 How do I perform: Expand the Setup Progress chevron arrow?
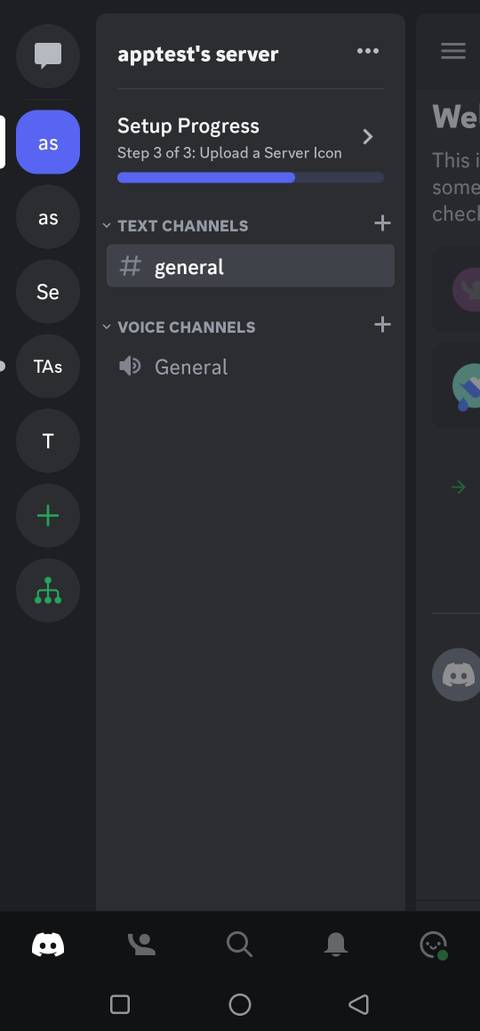point(368,136)
